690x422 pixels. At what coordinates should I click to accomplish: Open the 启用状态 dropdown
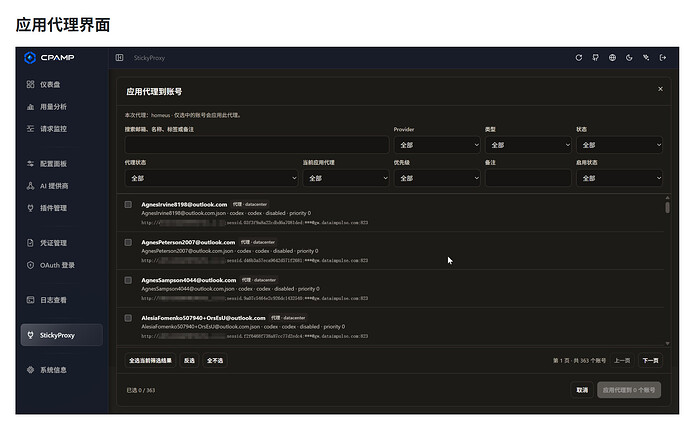pyautogui.click(x=619, y=178)
